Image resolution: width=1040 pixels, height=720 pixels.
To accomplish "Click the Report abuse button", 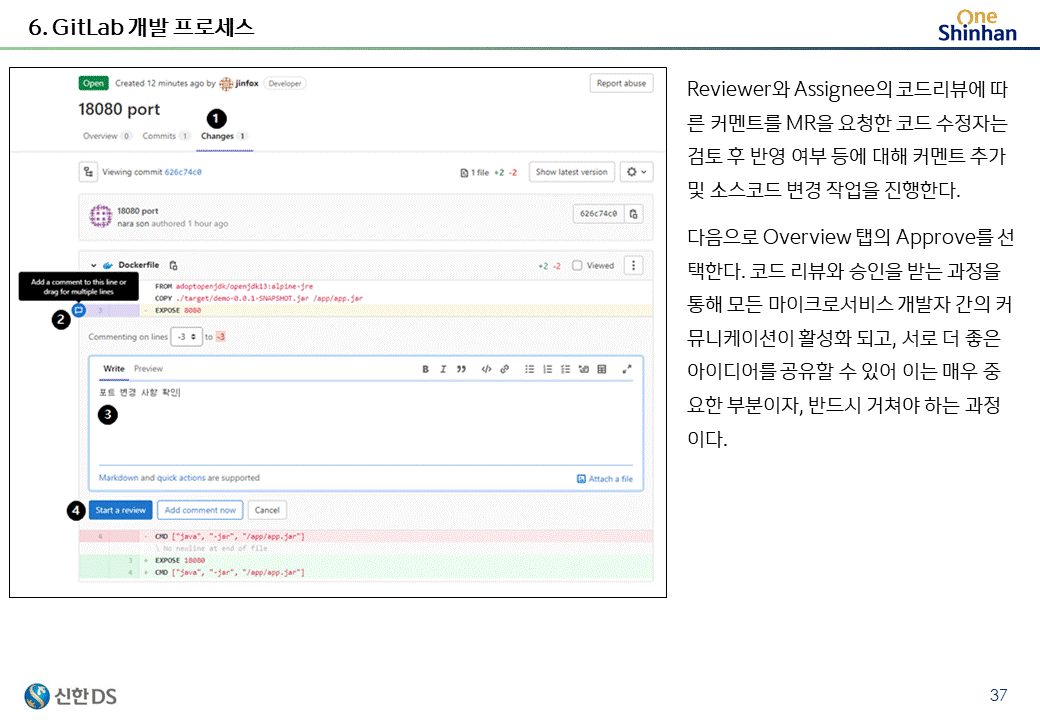I will point(621,84).
